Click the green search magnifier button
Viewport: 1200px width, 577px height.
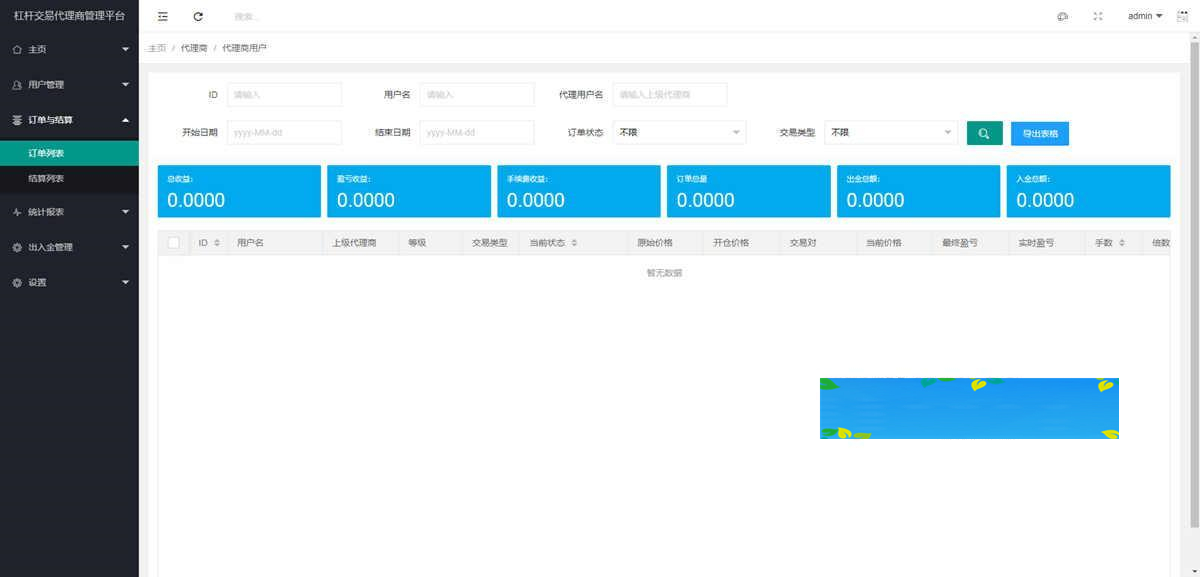[984, 133]
